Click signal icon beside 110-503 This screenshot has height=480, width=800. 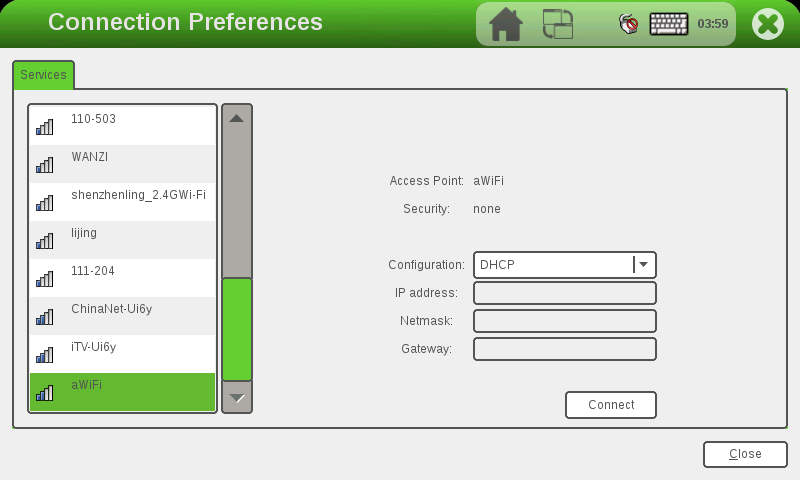coord(45,126)
